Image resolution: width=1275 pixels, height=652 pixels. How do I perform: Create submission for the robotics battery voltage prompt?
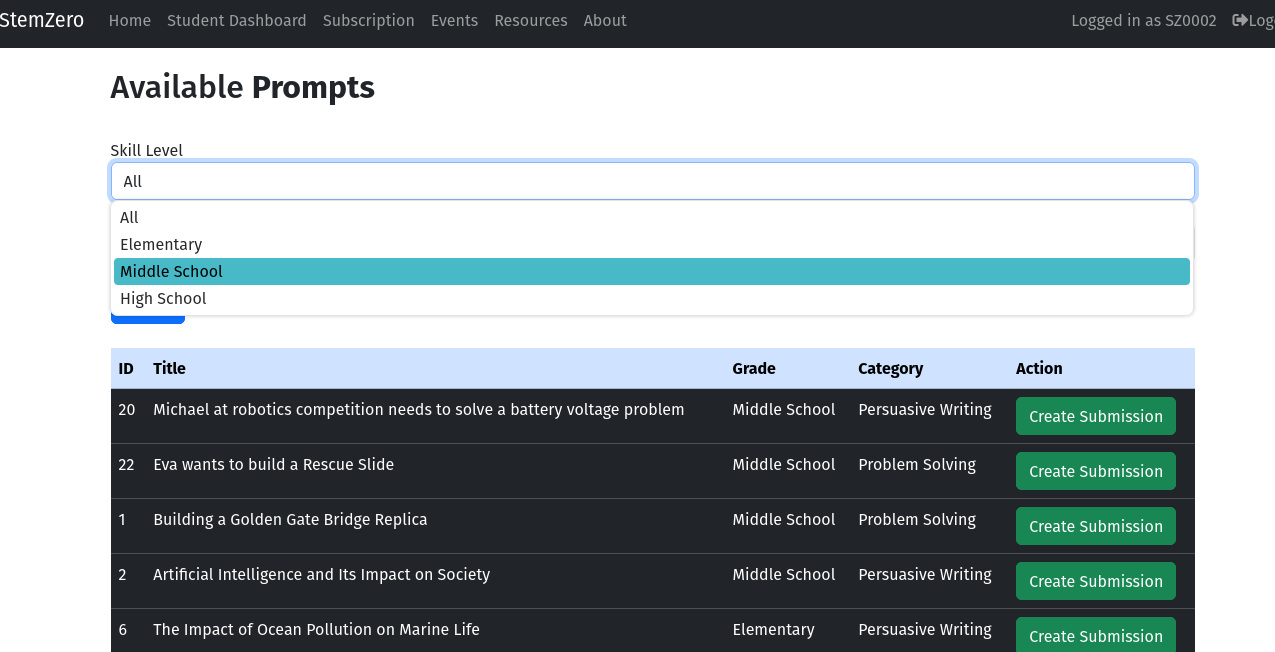1095,415
